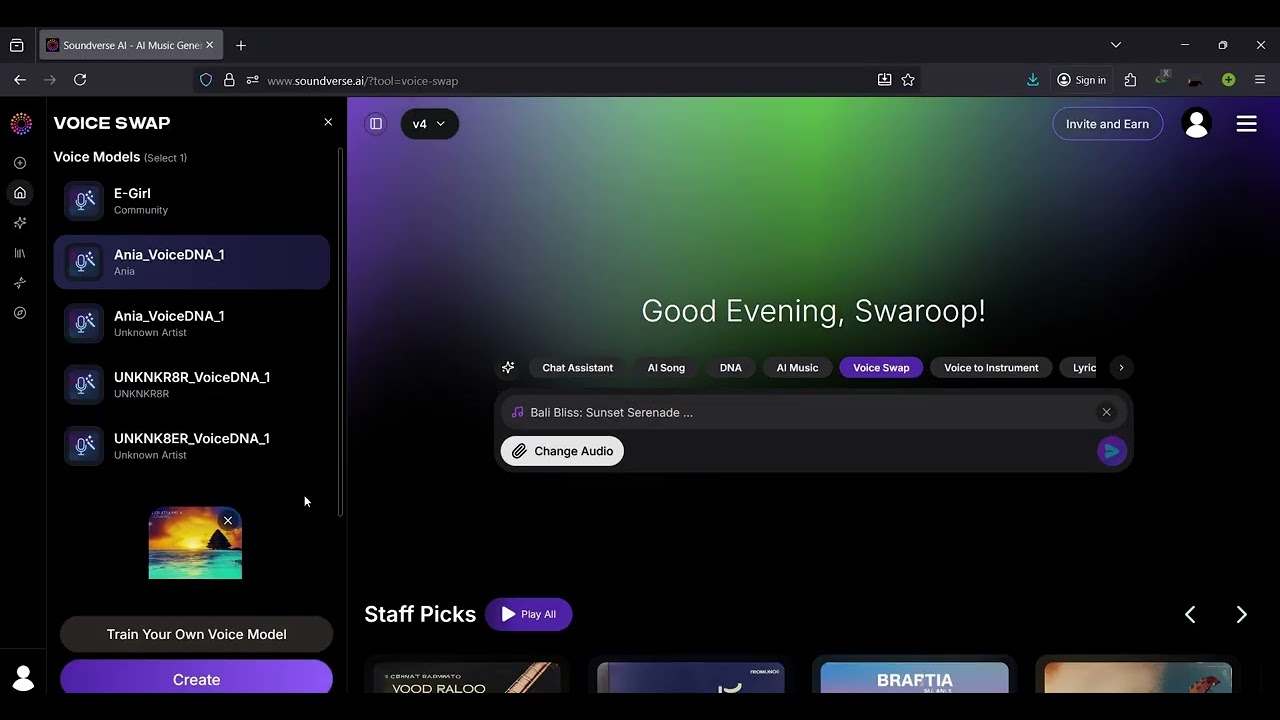This screenshot has height=720, width=1280.
Task: Select Ania_VoiceDNA_1 by Ania voice model
Action: click(192, 262)
